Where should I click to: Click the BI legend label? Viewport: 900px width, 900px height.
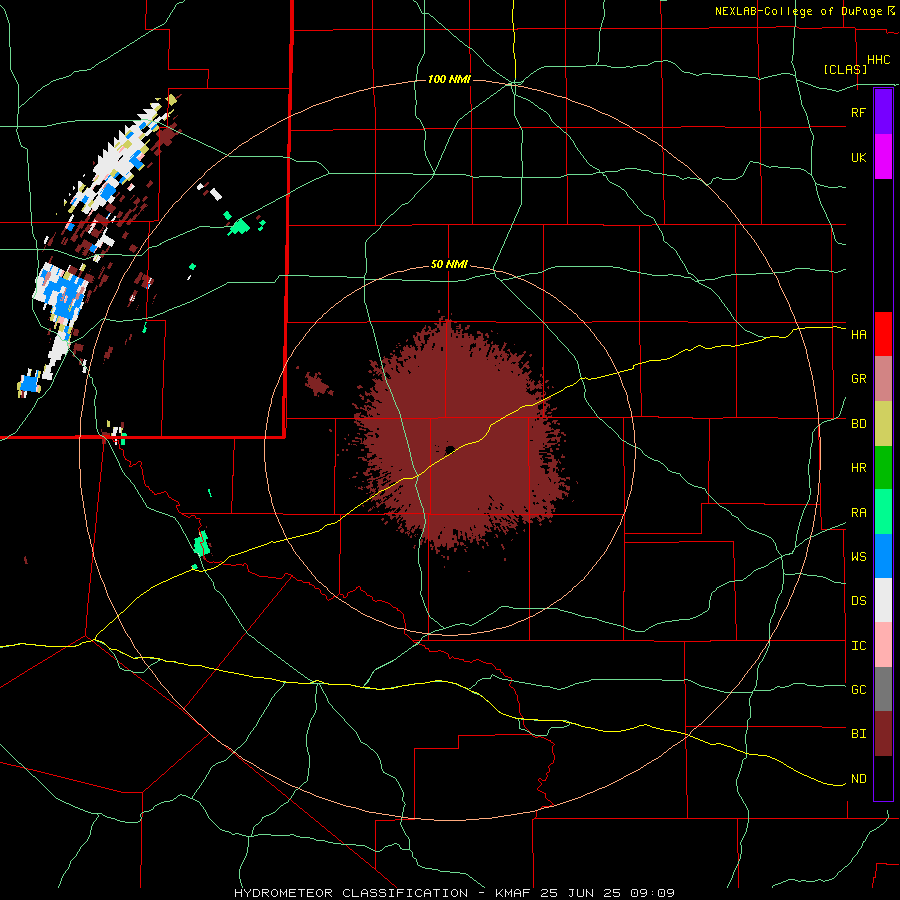[858, 734]
